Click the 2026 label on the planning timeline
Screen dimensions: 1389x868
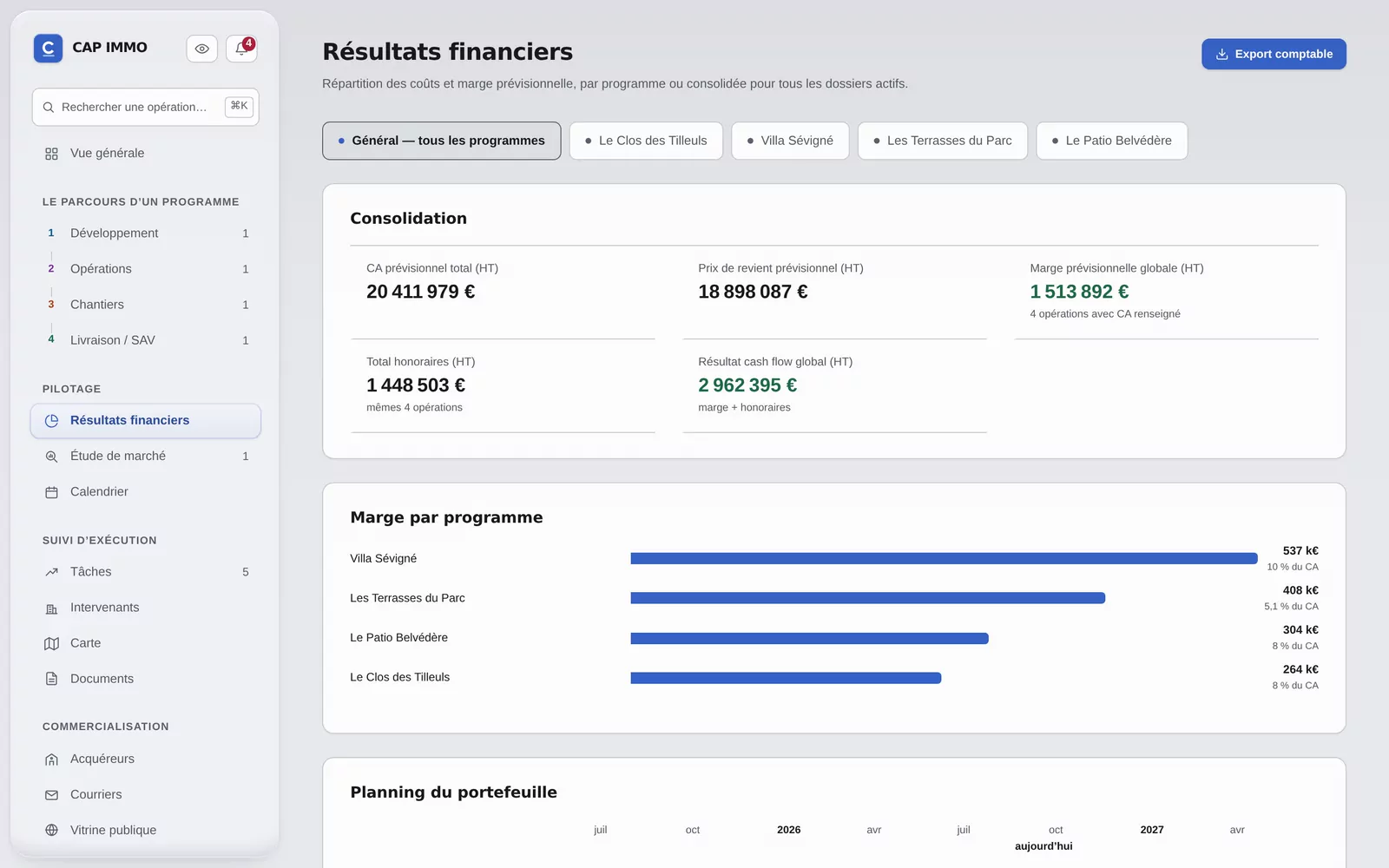(x=789, y=830)
